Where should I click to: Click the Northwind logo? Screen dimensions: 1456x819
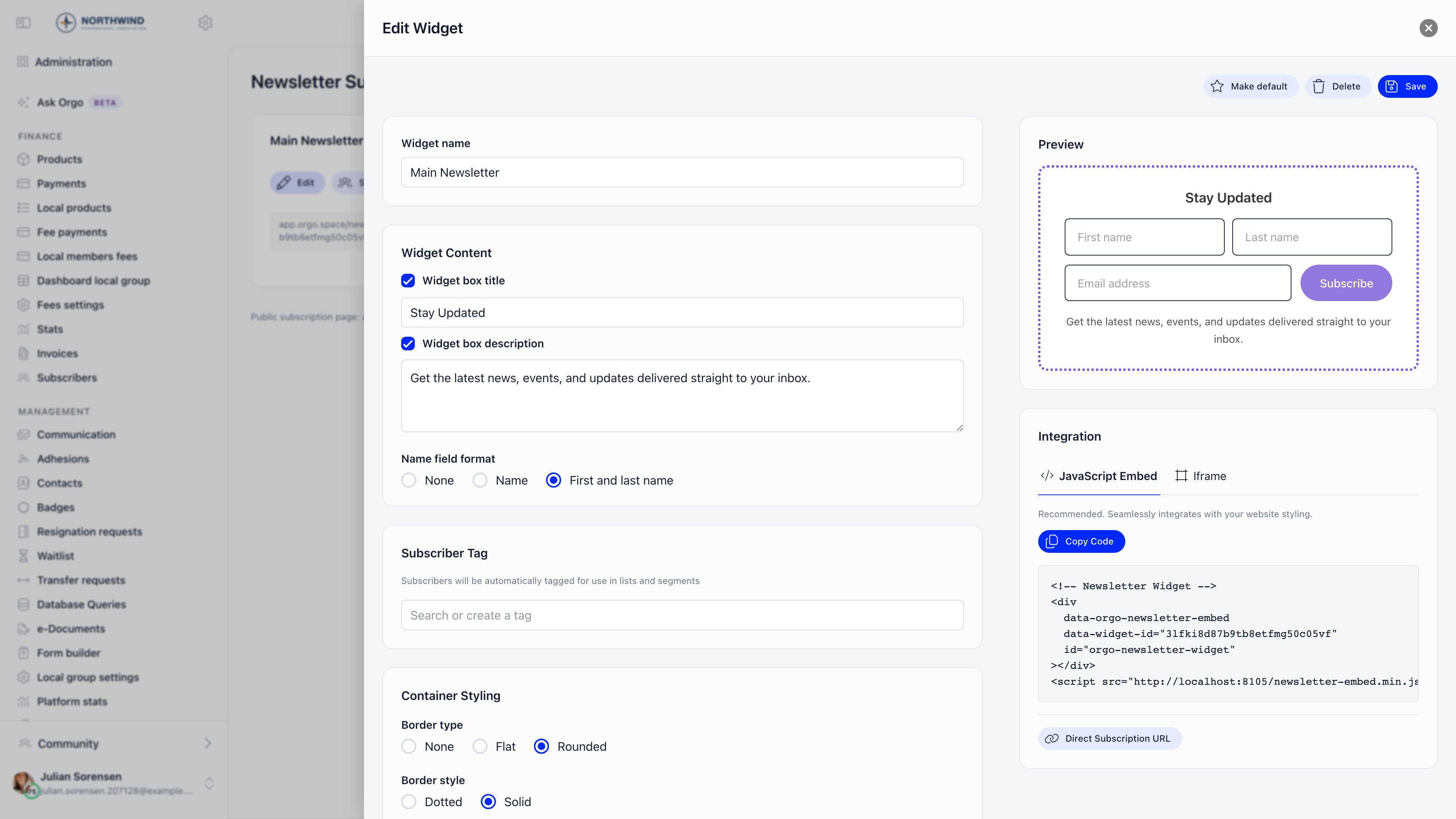(100, 23)
